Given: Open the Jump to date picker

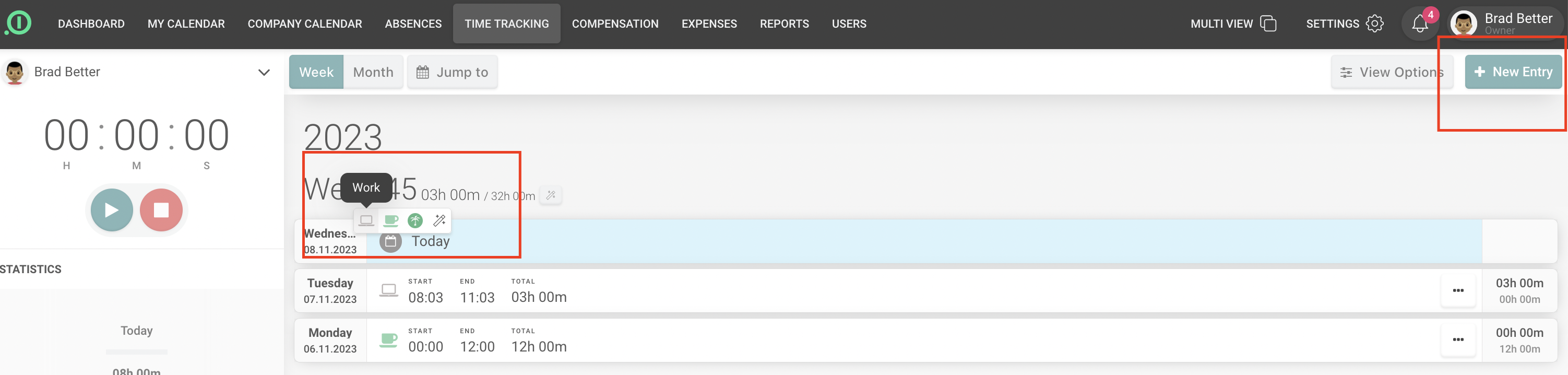Looking at the screenshot, I should click(x=452, y=72).
